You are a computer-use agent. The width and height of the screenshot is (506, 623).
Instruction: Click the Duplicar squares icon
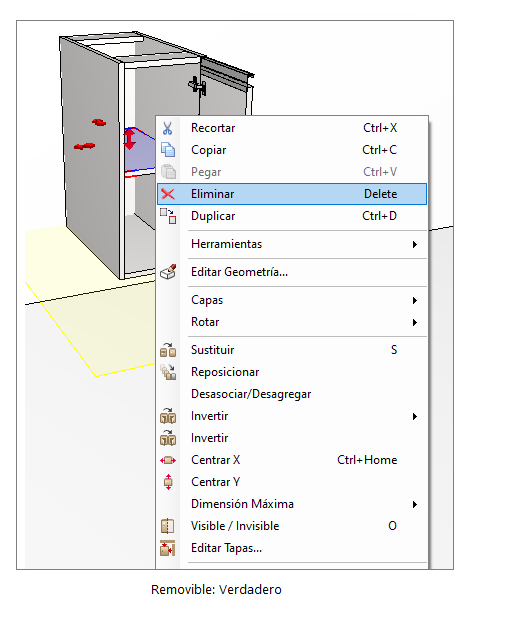(x=168, y=216)
